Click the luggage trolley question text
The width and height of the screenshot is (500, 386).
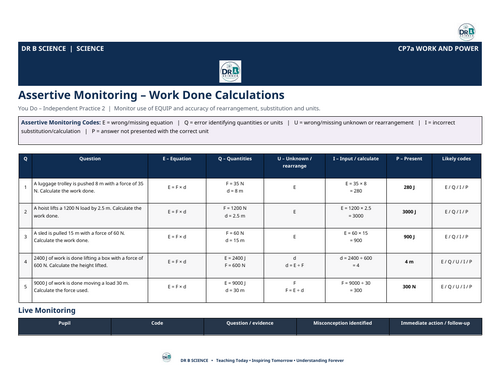[89, 187]
